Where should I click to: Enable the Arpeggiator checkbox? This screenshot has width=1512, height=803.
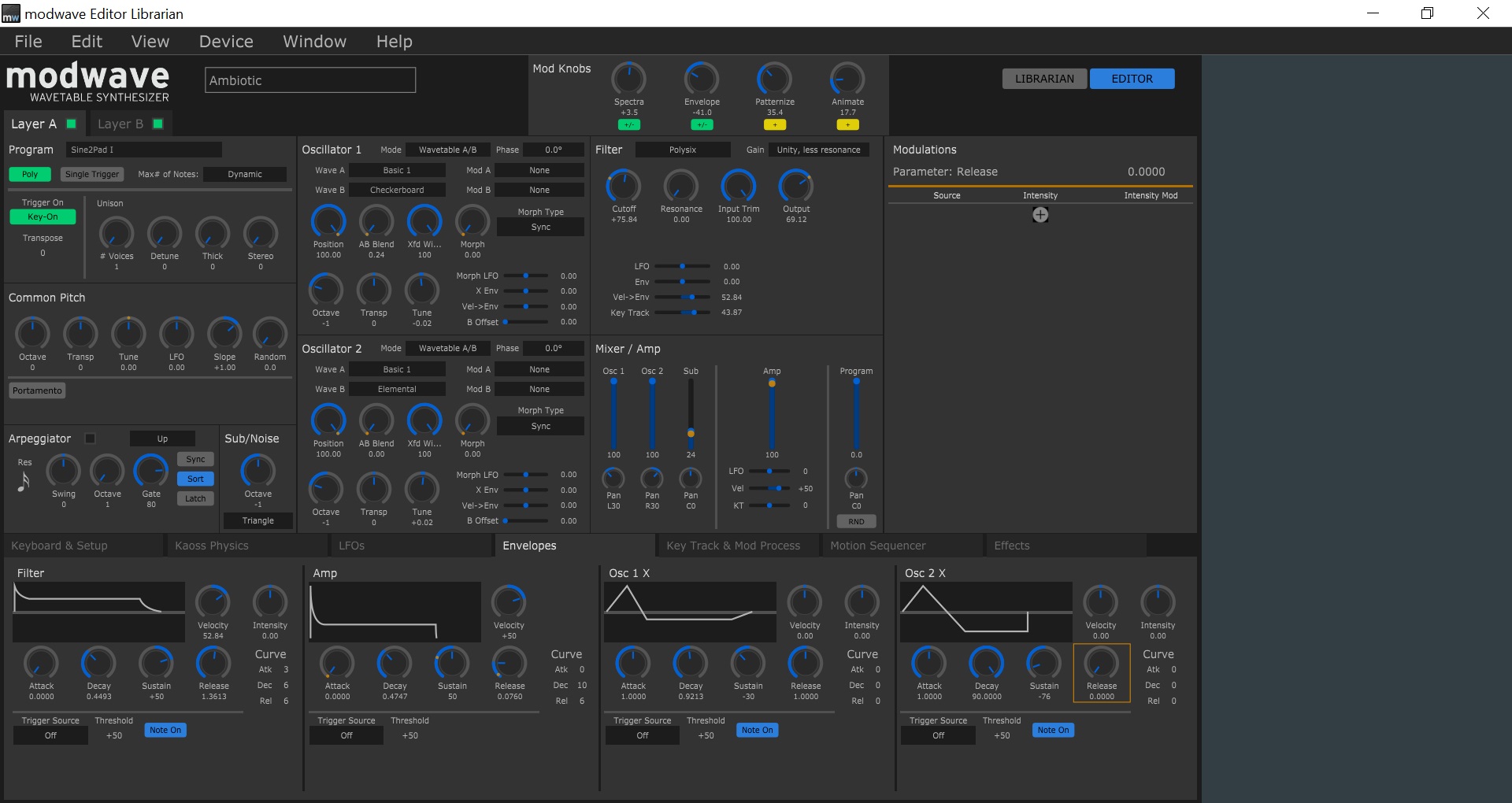(x=91, y=439)
